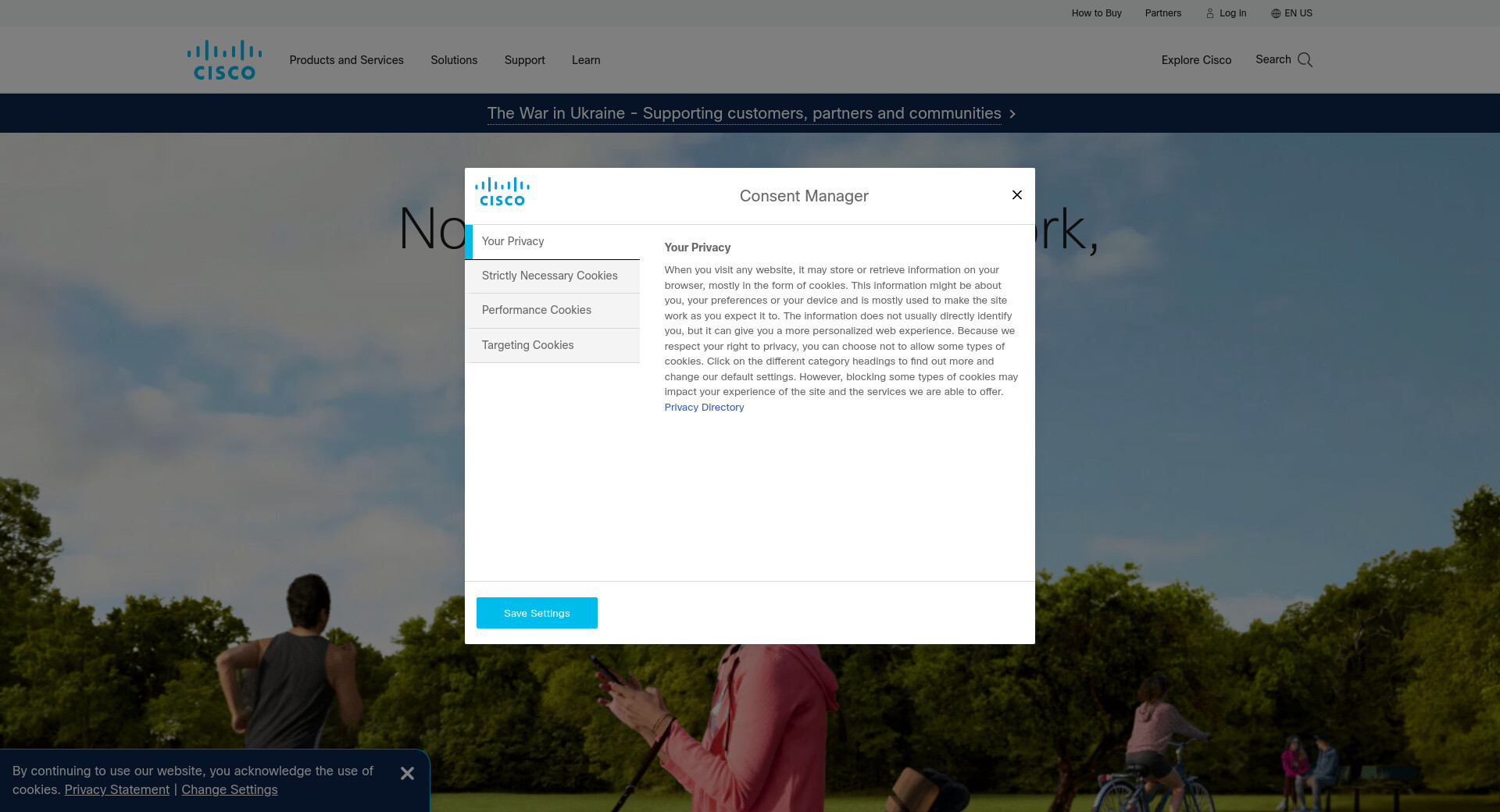Click the Change Settings link
Image resolution: width=1500 pixels, height=812 pixels.
tap(230, 789)
